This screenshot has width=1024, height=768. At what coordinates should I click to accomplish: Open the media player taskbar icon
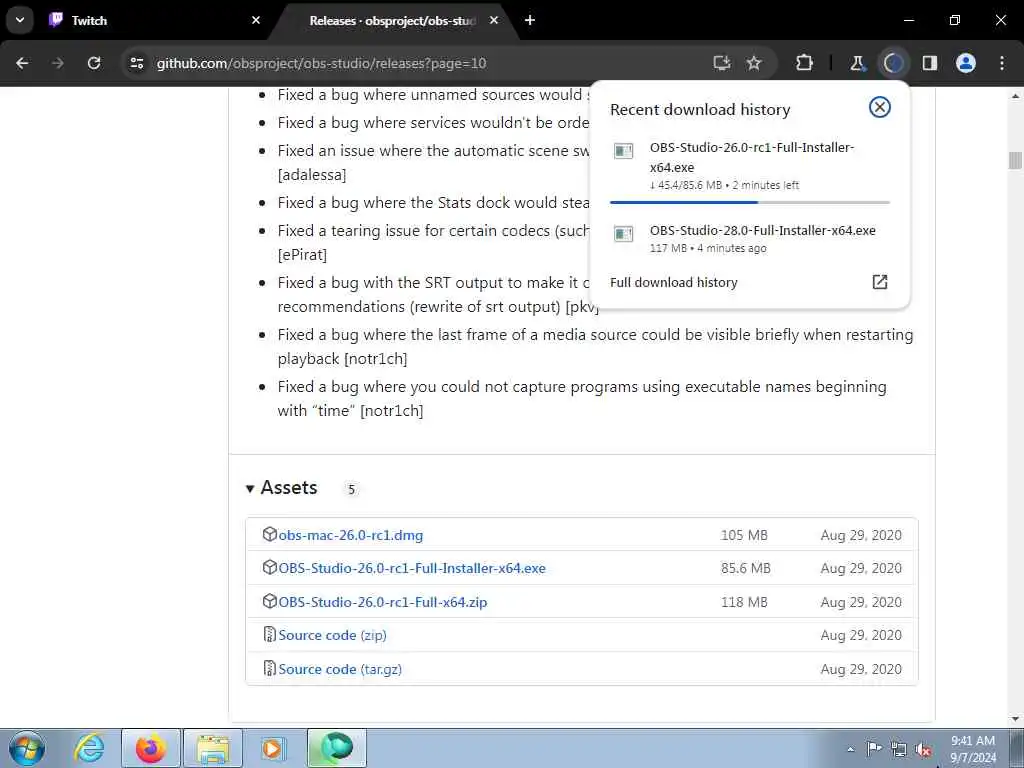(x=272, y=748)
